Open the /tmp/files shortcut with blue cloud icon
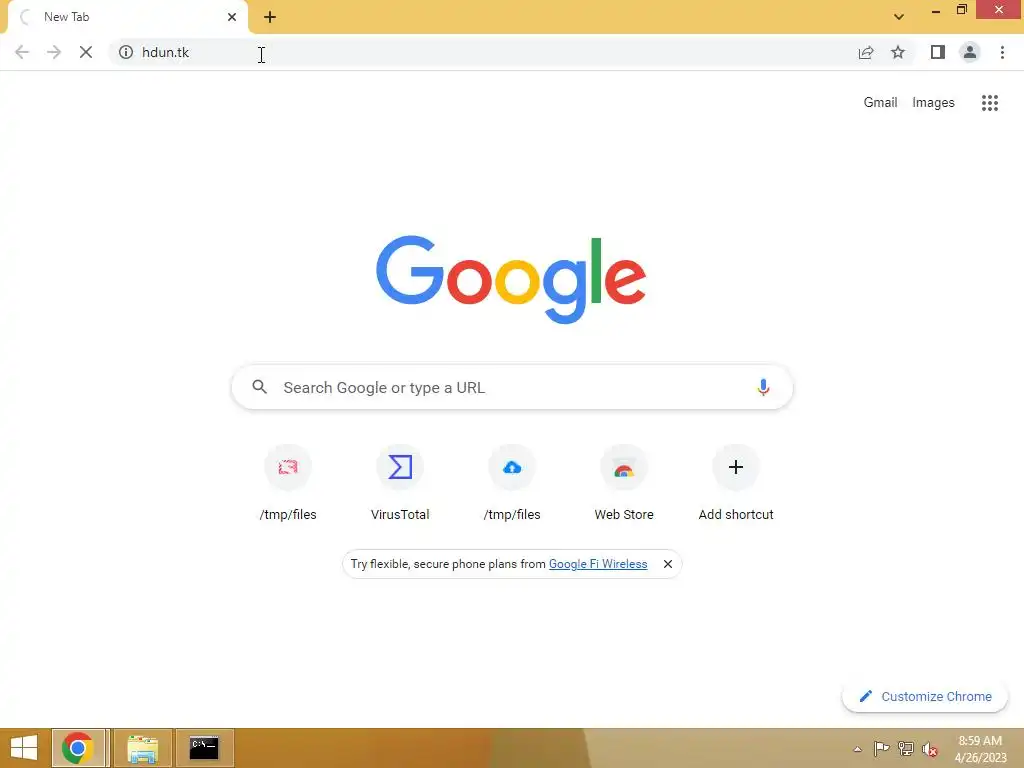Image resolution: width=1024 pixels, height=768 pixels. (x=512, y=483)
